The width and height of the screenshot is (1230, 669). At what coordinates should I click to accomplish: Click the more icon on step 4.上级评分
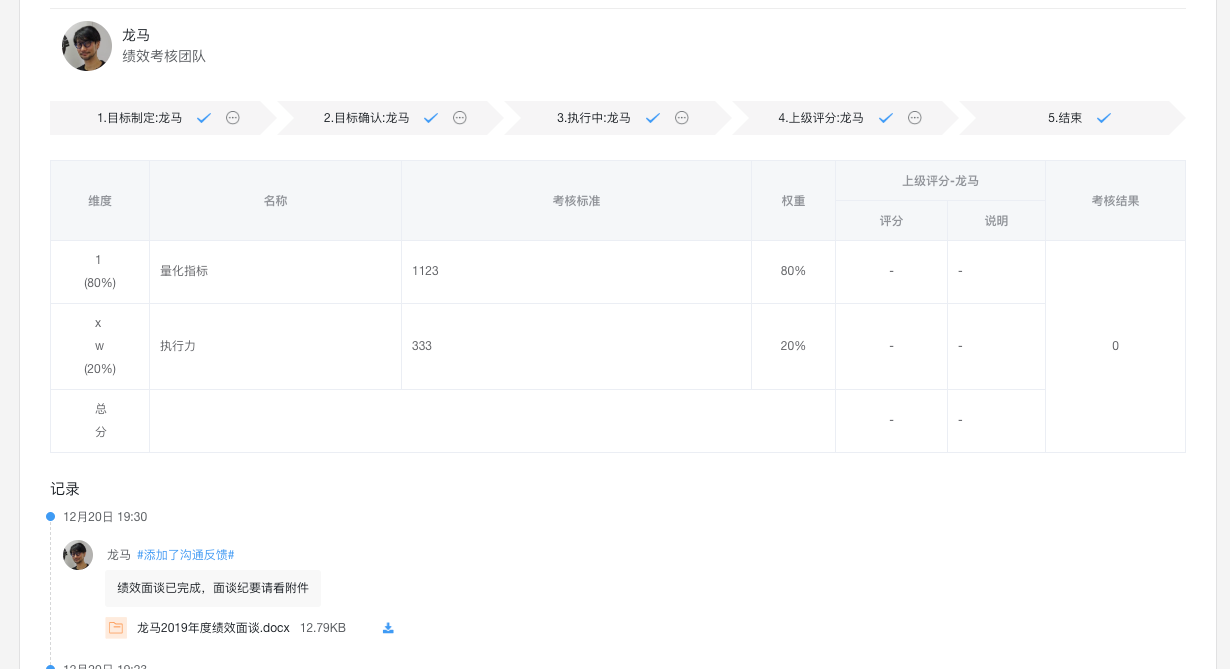[915, 118]
